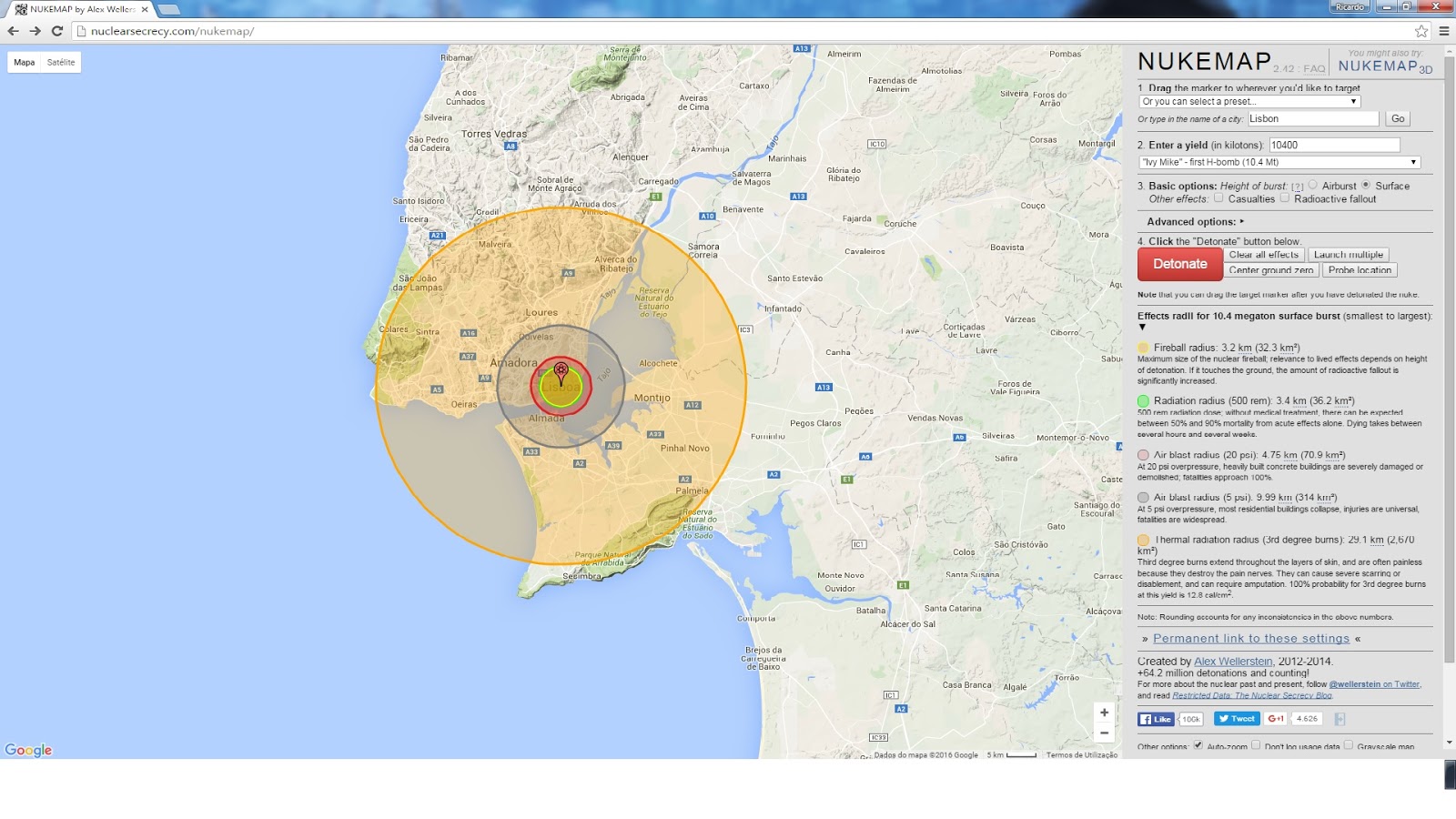
Task: Like NUKEMAP on Facebook
Action: [x=1157, y=719]
